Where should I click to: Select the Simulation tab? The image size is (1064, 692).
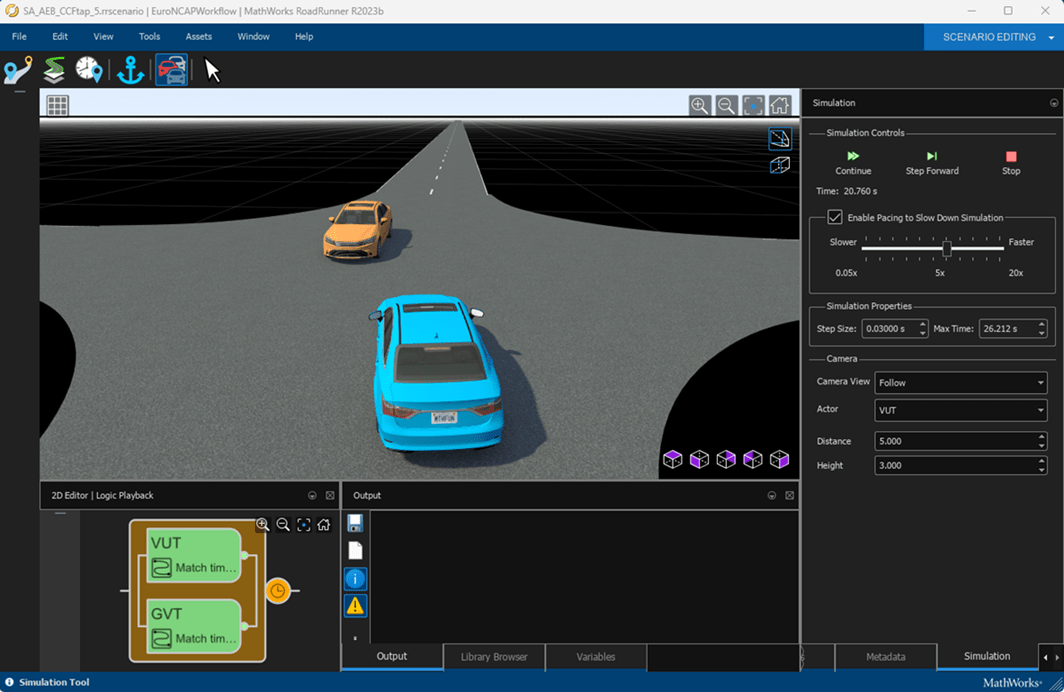987,656
